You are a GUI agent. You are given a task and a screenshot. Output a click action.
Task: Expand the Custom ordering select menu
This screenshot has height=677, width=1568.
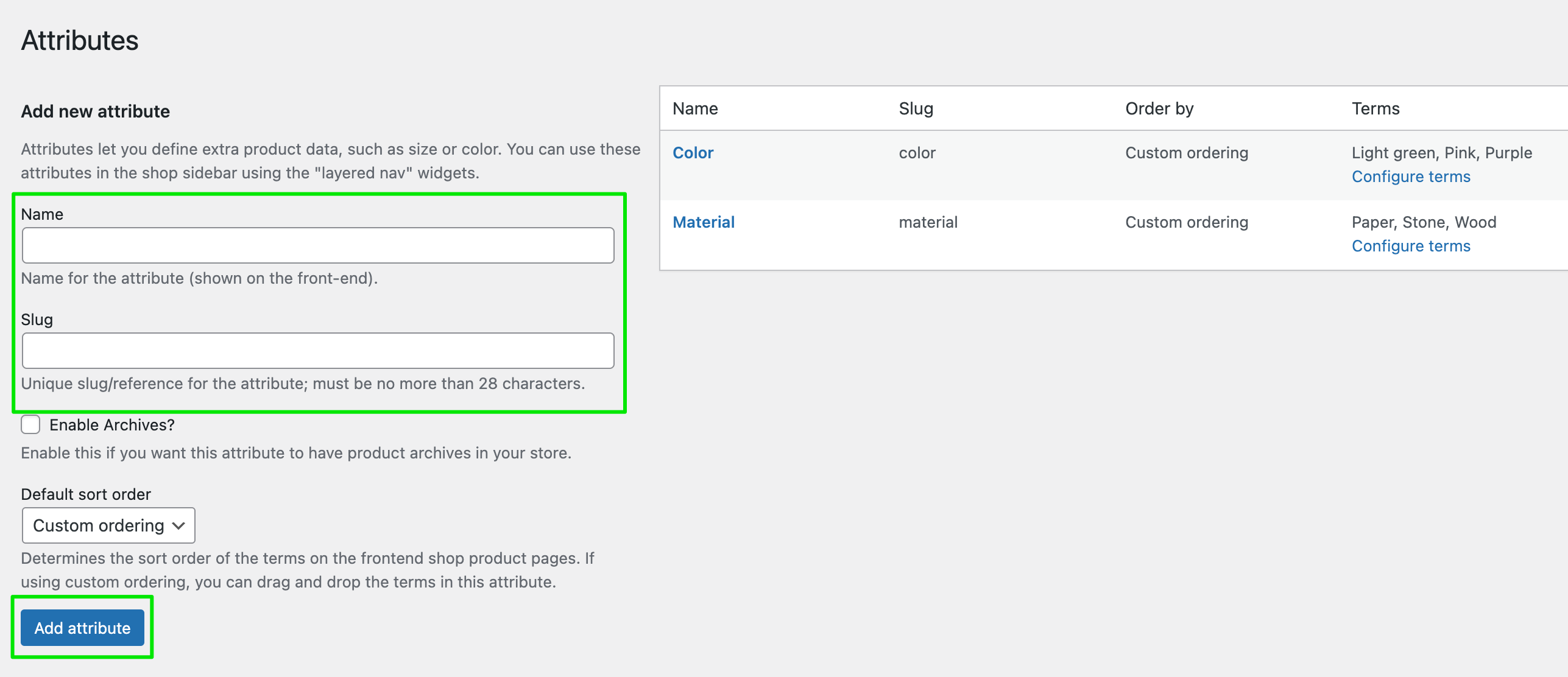[x=108, y=525]
